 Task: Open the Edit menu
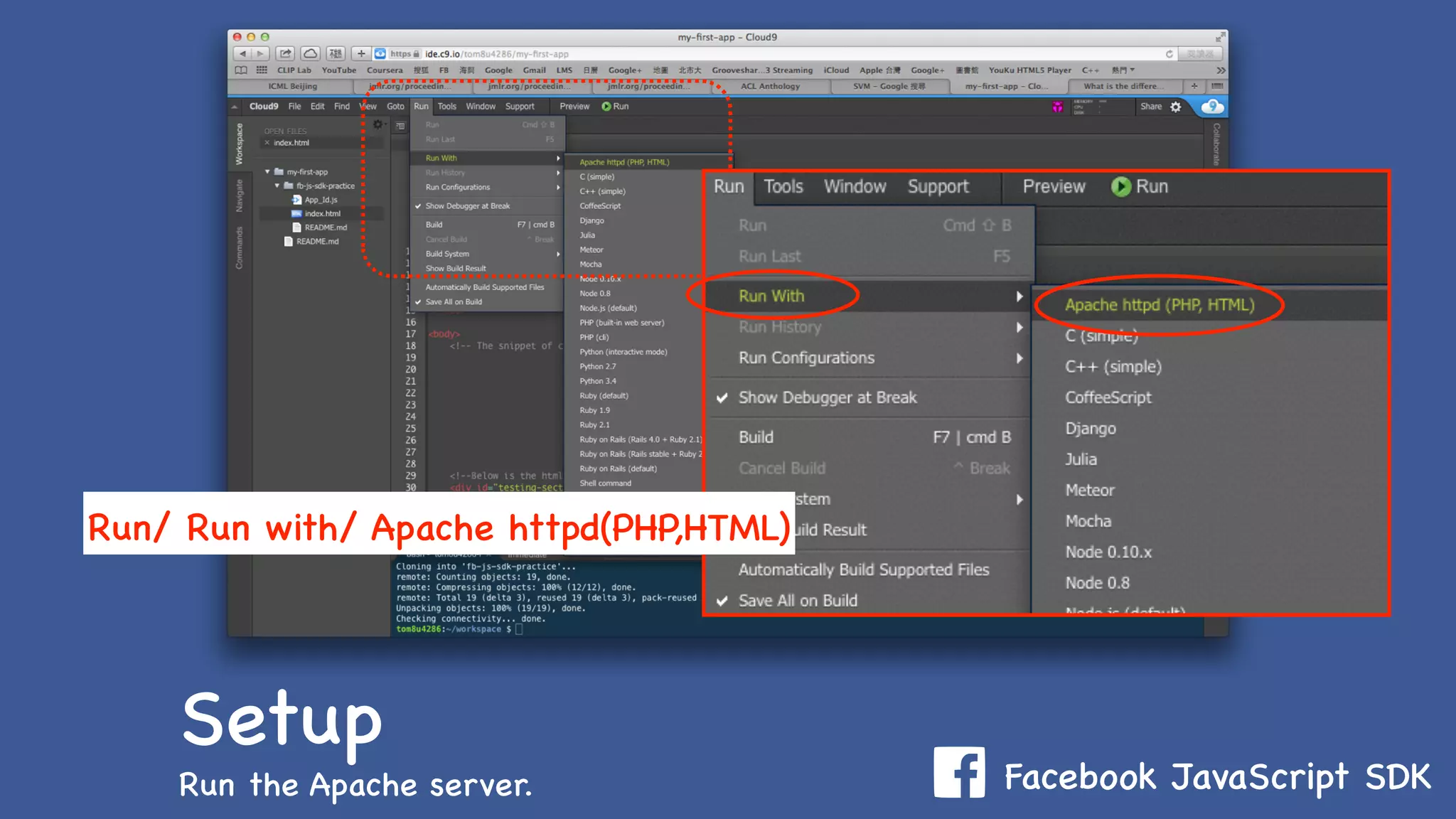[317, 107]
